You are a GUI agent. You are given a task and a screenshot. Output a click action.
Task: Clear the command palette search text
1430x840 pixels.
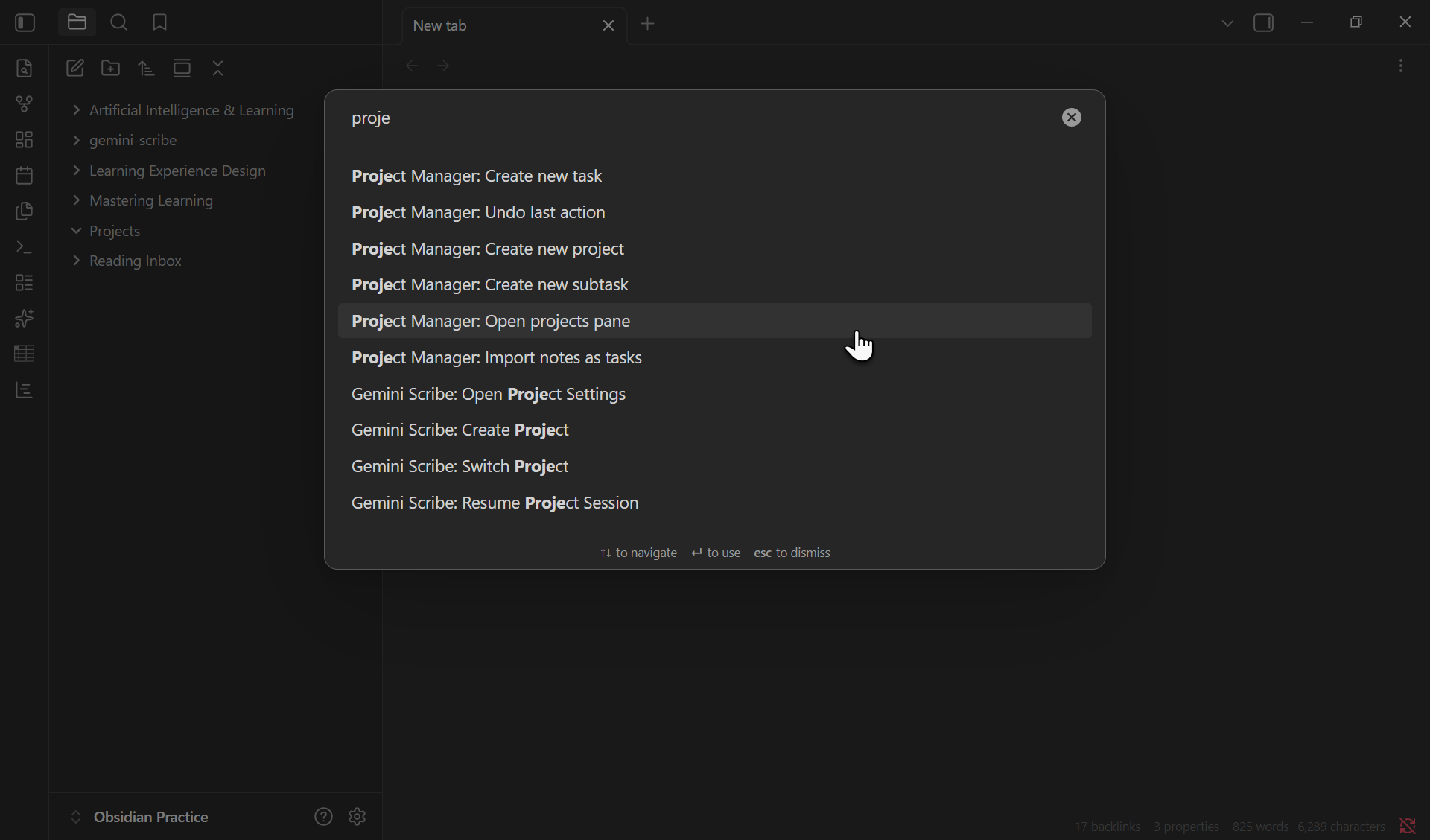click(1071, 118)
